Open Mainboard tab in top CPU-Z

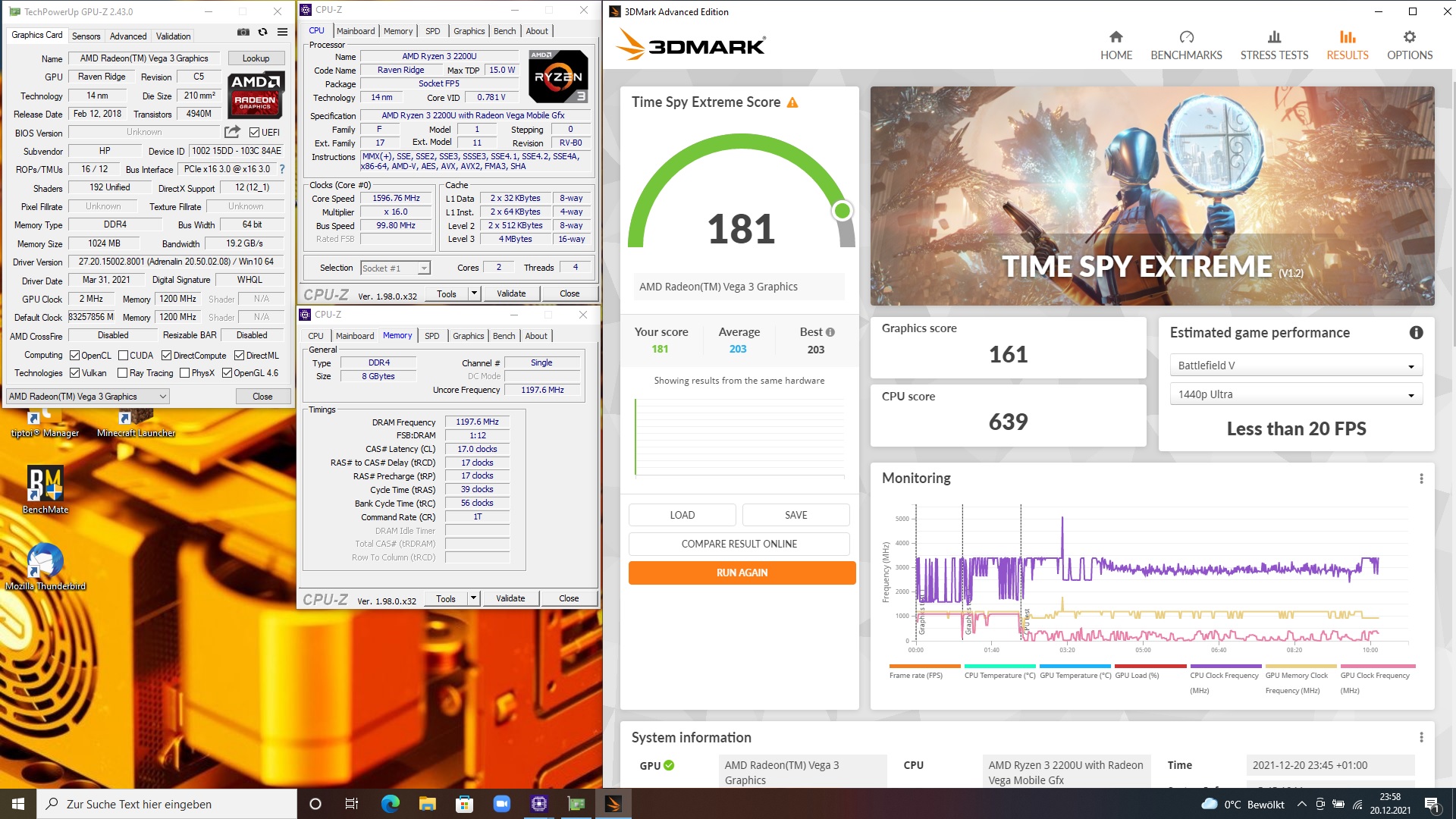356,31
